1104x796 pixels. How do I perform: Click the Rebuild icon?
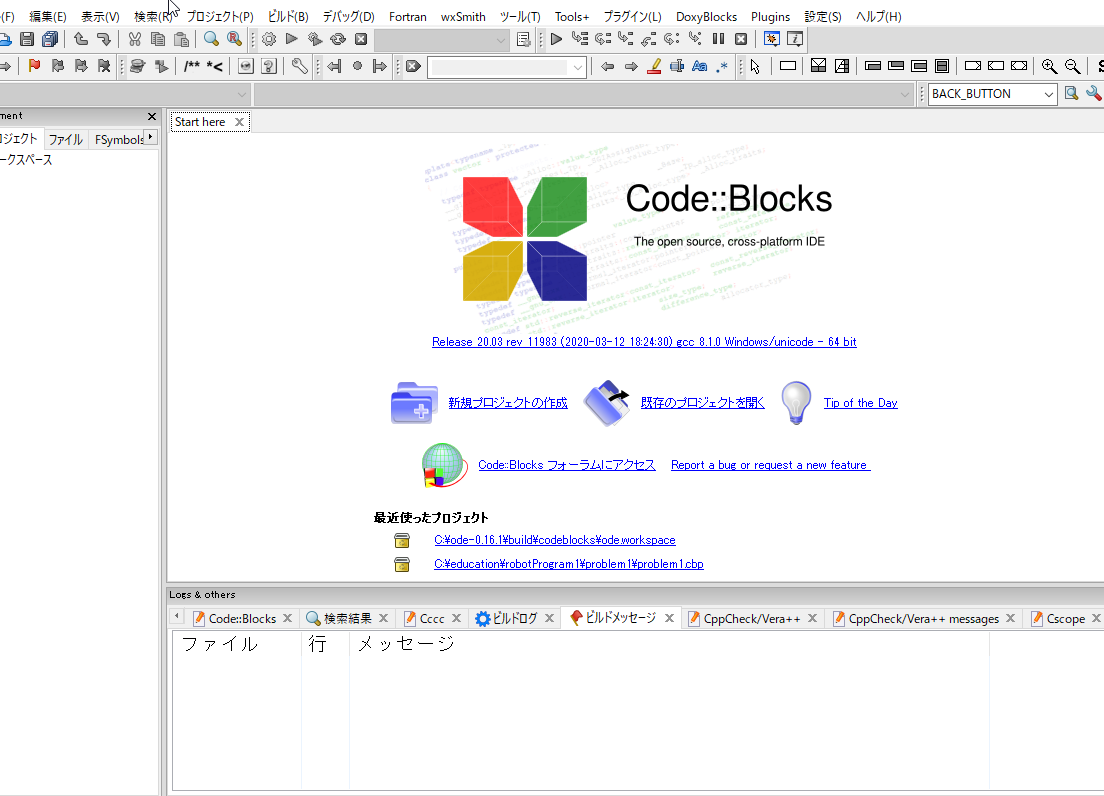point(338,39)
